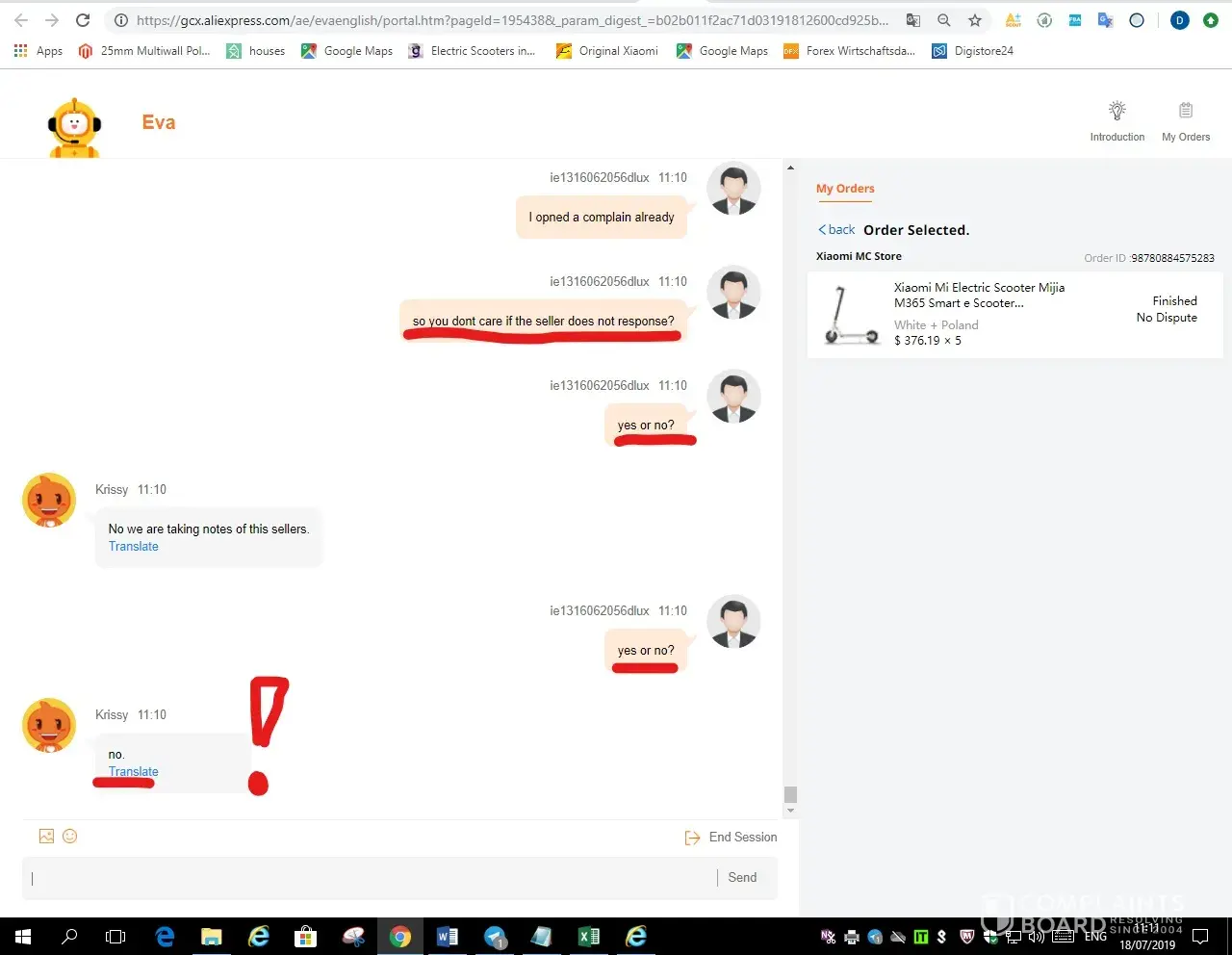The image size is (1232, 955).
Task: Click the Order ID 98780884575283 text
Action: (x=1149, y=258)
